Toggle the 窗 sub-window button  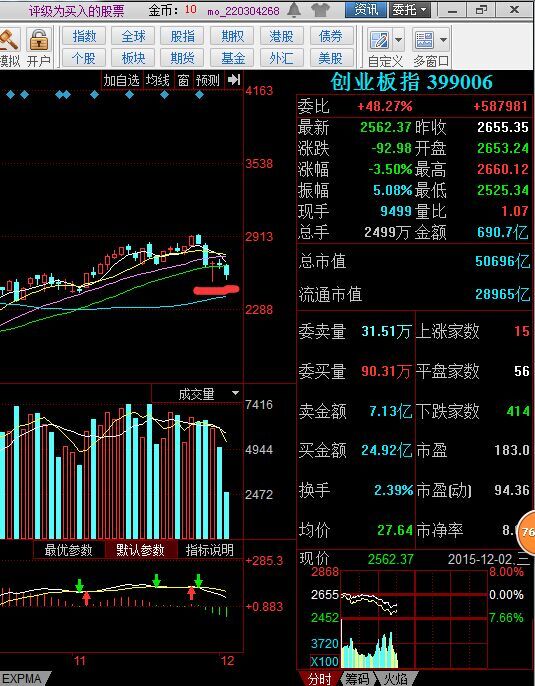183,80
